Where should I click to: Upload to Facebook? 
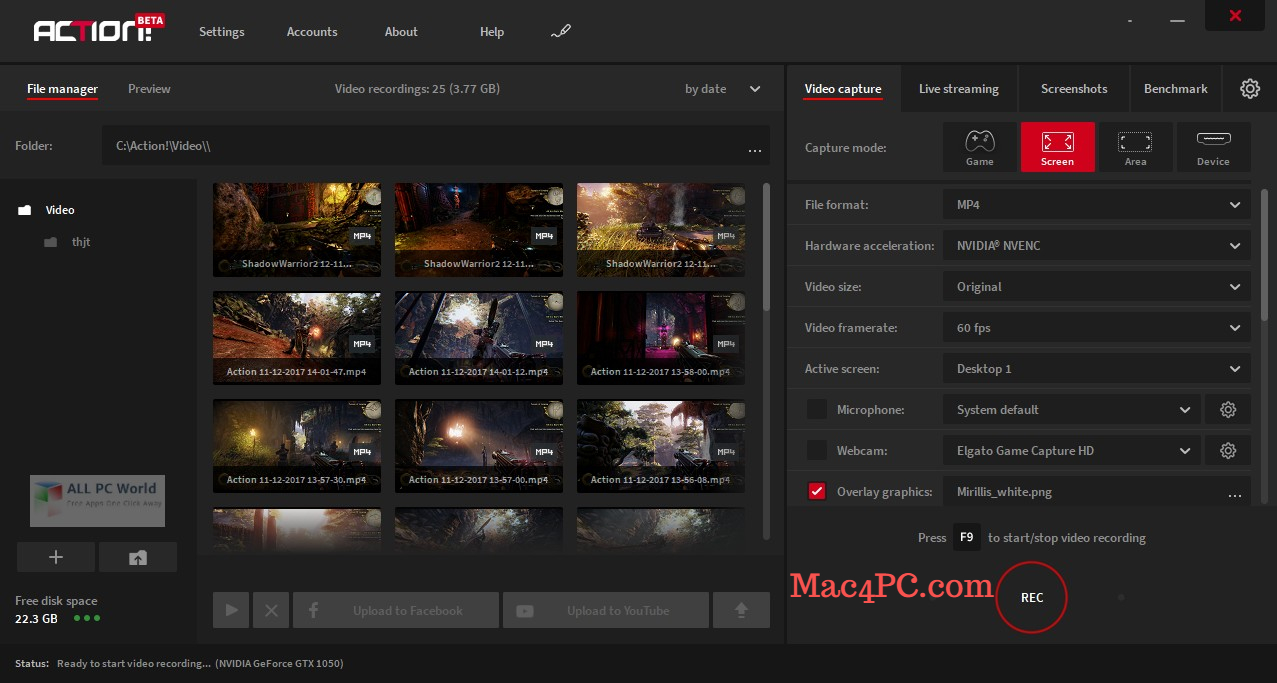point(395,610)
